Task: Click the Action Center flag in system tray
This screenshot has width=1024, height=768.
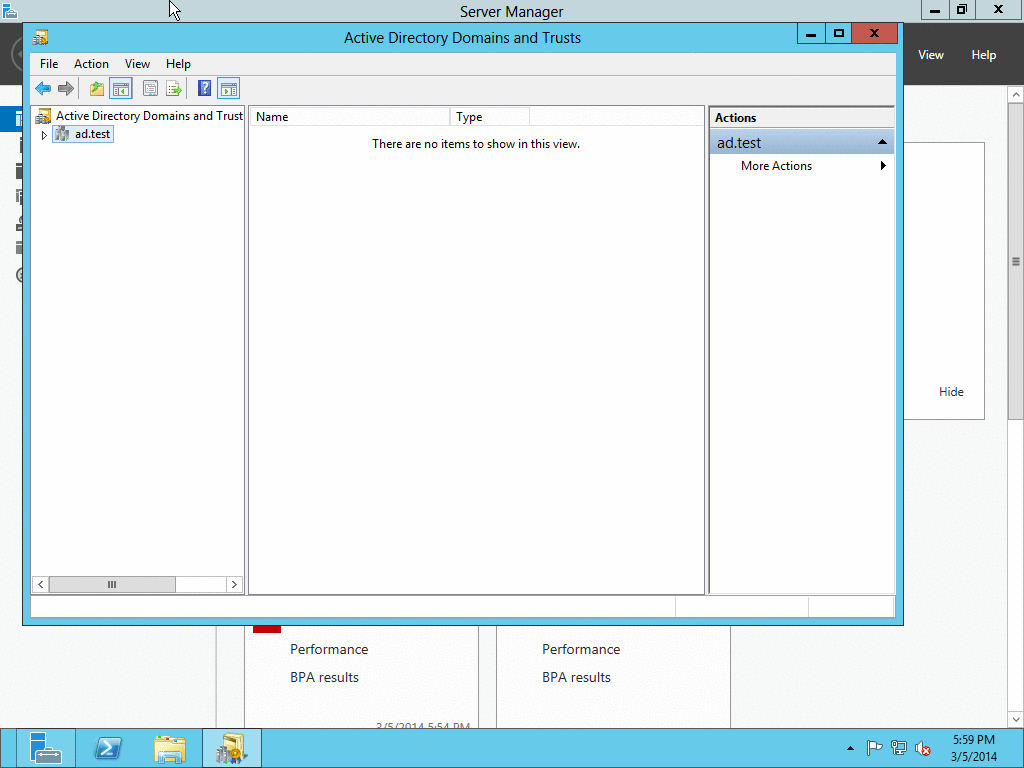Action: coord(874,747)
